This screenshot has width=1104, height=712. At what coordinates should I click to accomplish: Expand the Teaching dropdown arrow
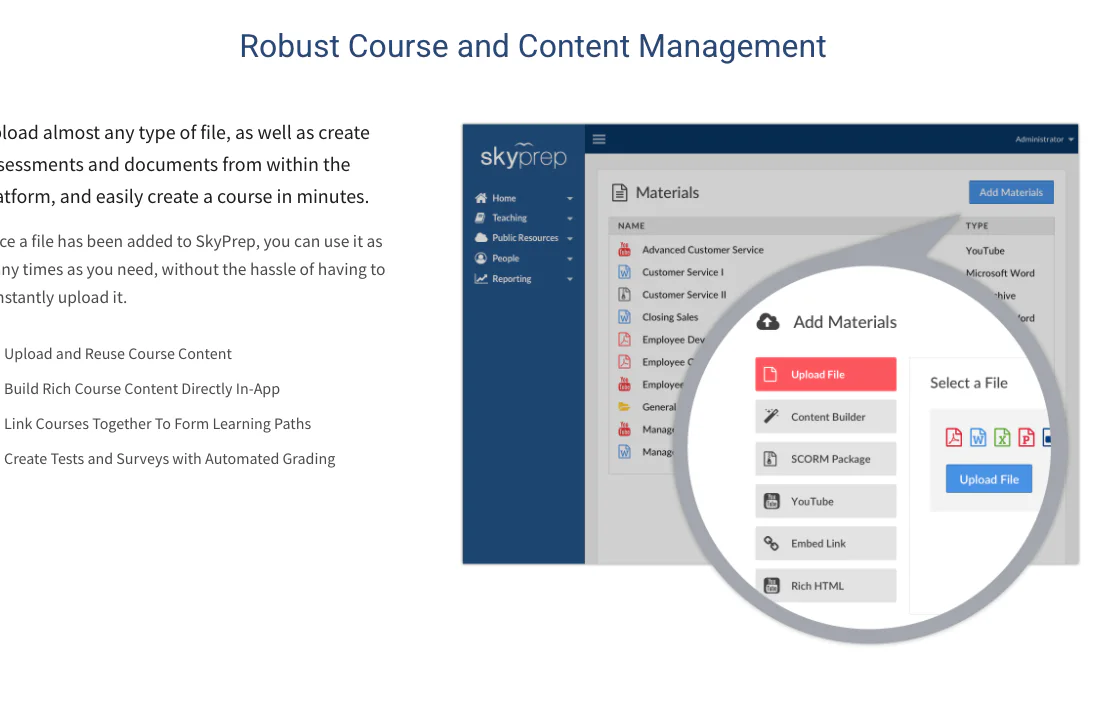570,218
